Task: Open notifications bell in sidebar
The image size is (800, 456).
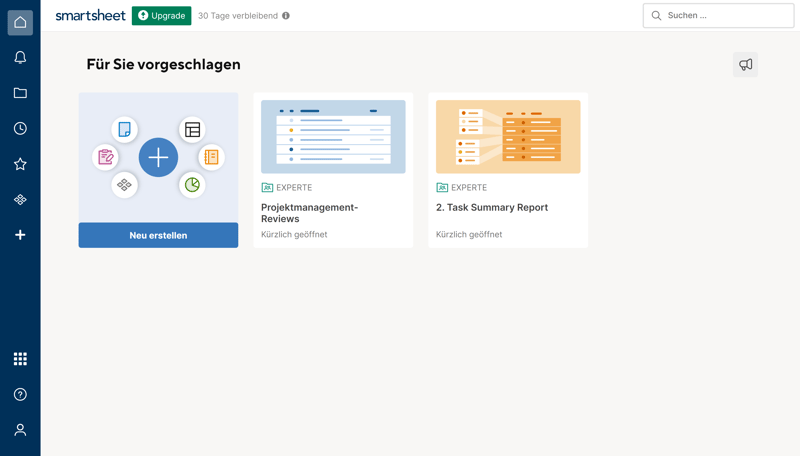Action: tap(20, 58)
